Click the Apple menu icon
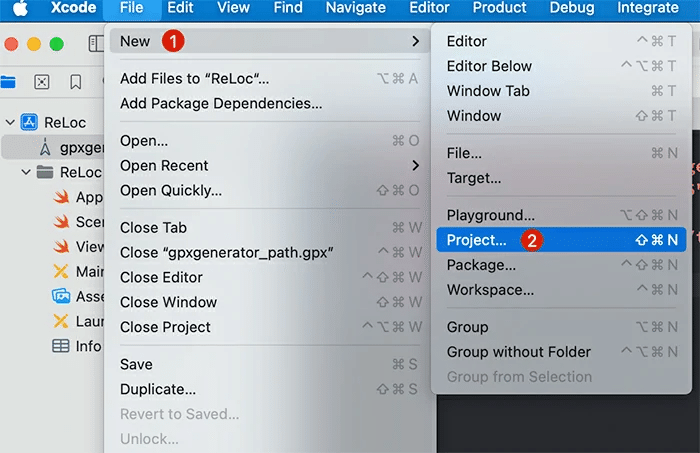 pos(20,8)
